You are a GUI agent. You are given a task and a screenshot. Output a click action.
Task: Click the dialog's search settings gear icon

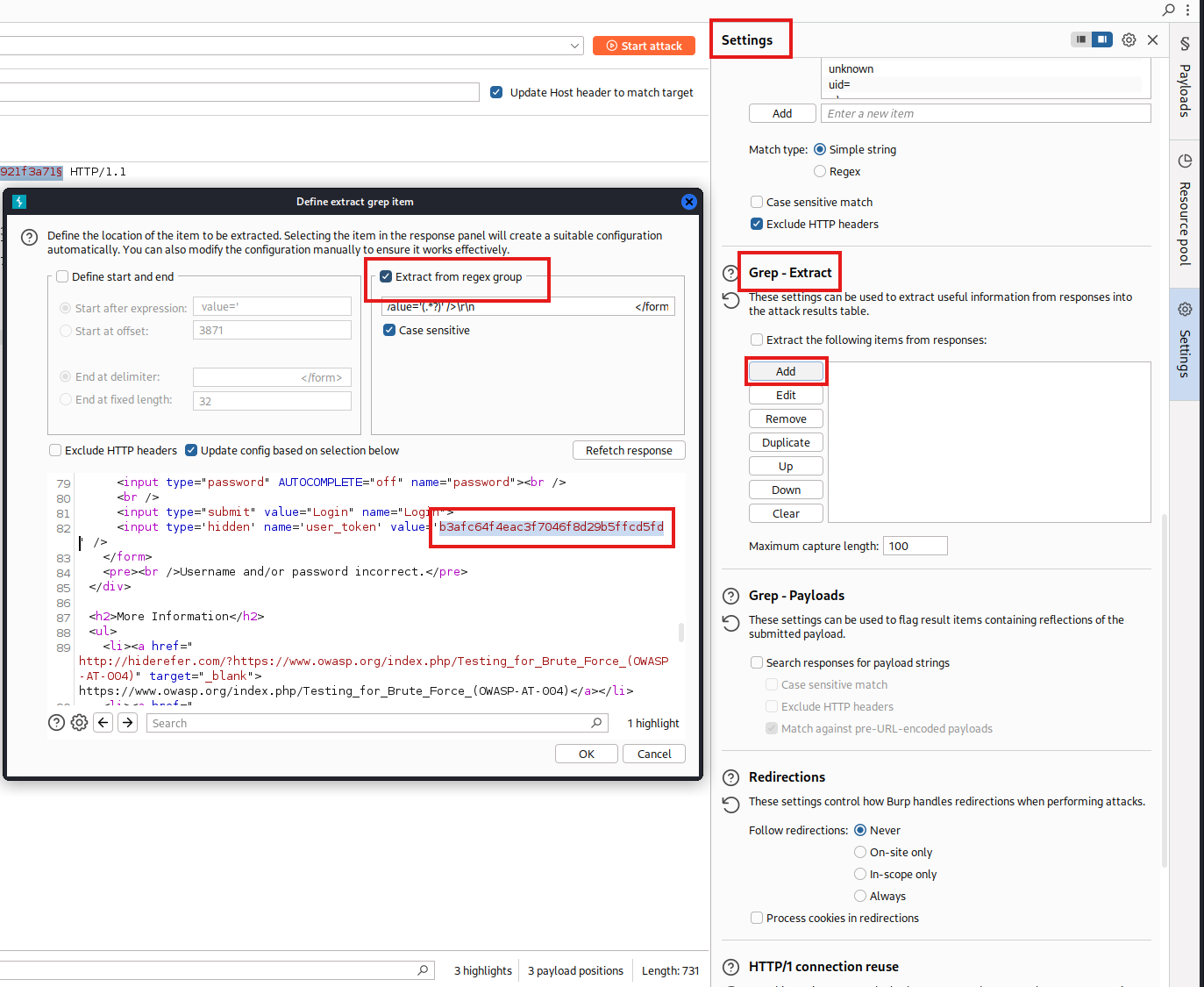coord(79,723)
